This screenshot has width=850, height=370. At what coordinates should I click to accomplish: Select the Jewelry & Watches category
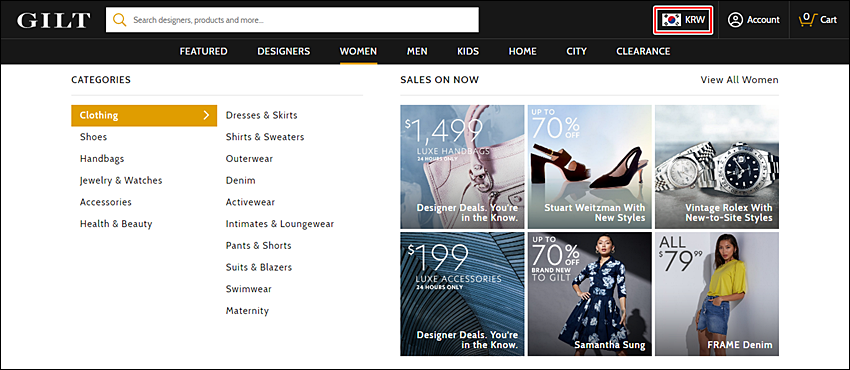click(x=121, y=180)
